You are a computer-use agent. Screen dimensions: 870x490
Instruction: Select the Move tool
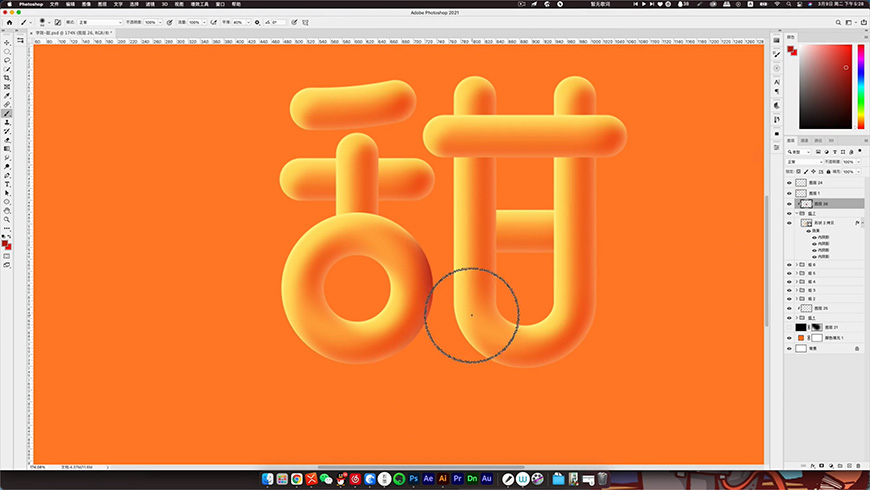point(7,43)
